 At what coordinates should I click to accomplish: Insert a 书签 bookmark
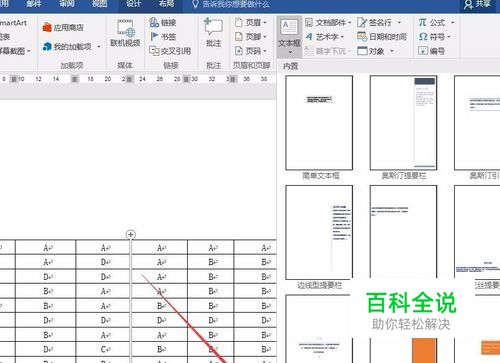tap(163, 37)
